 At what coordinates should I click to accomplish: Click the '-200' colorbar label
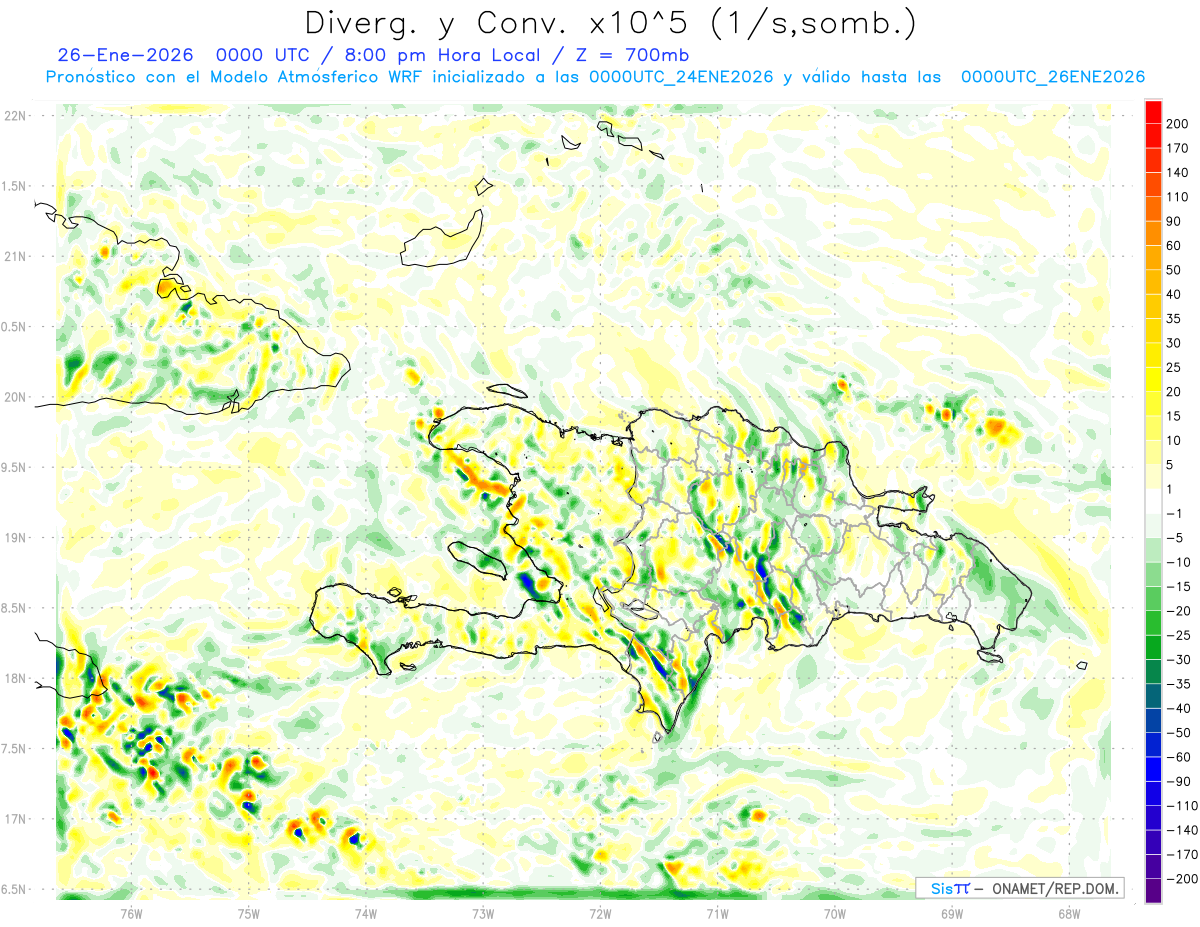pyautogui.click(x=1183, y=879)
